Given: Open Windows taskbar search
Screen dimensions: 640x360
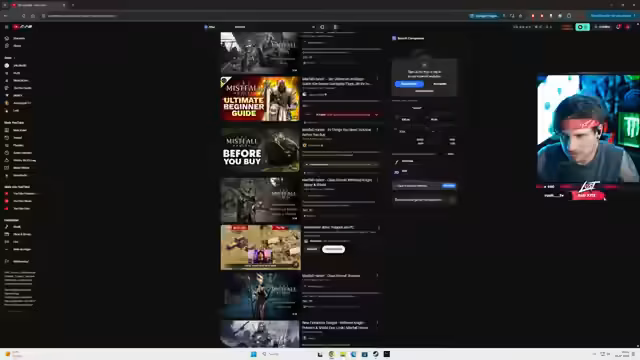Looking at the screenshot, I should [x=286, y=354].
